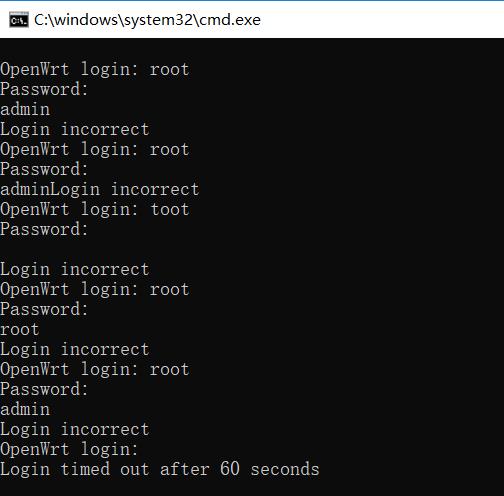
Task: Click the 'adminLogin incorrect' line
Action: click(x=100, y=189)
